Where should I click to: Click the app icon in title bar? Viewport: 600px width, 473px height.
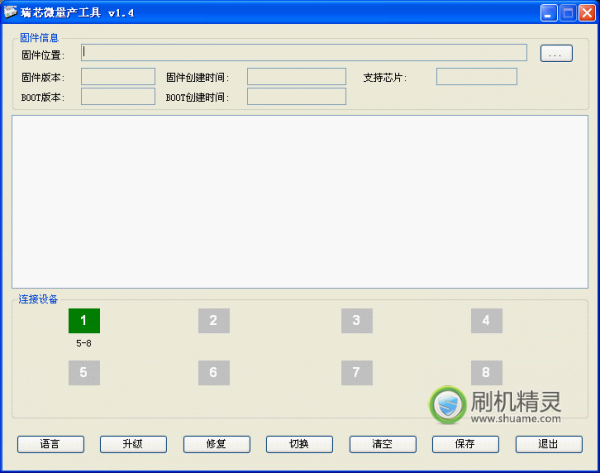(x=10, y=12)
